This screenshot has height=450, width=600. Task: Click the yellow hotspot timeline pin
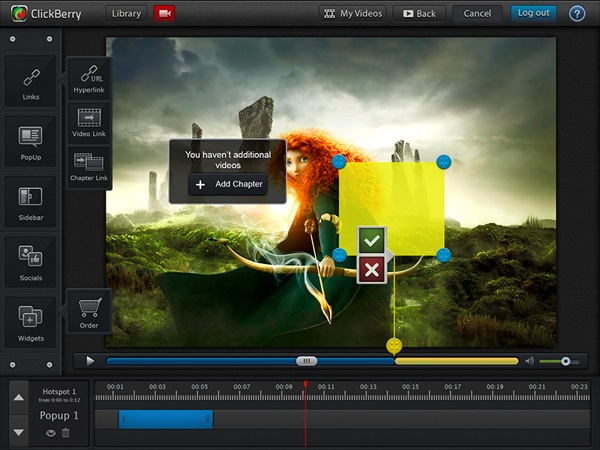pyautogui.click(x=394, y=346)
